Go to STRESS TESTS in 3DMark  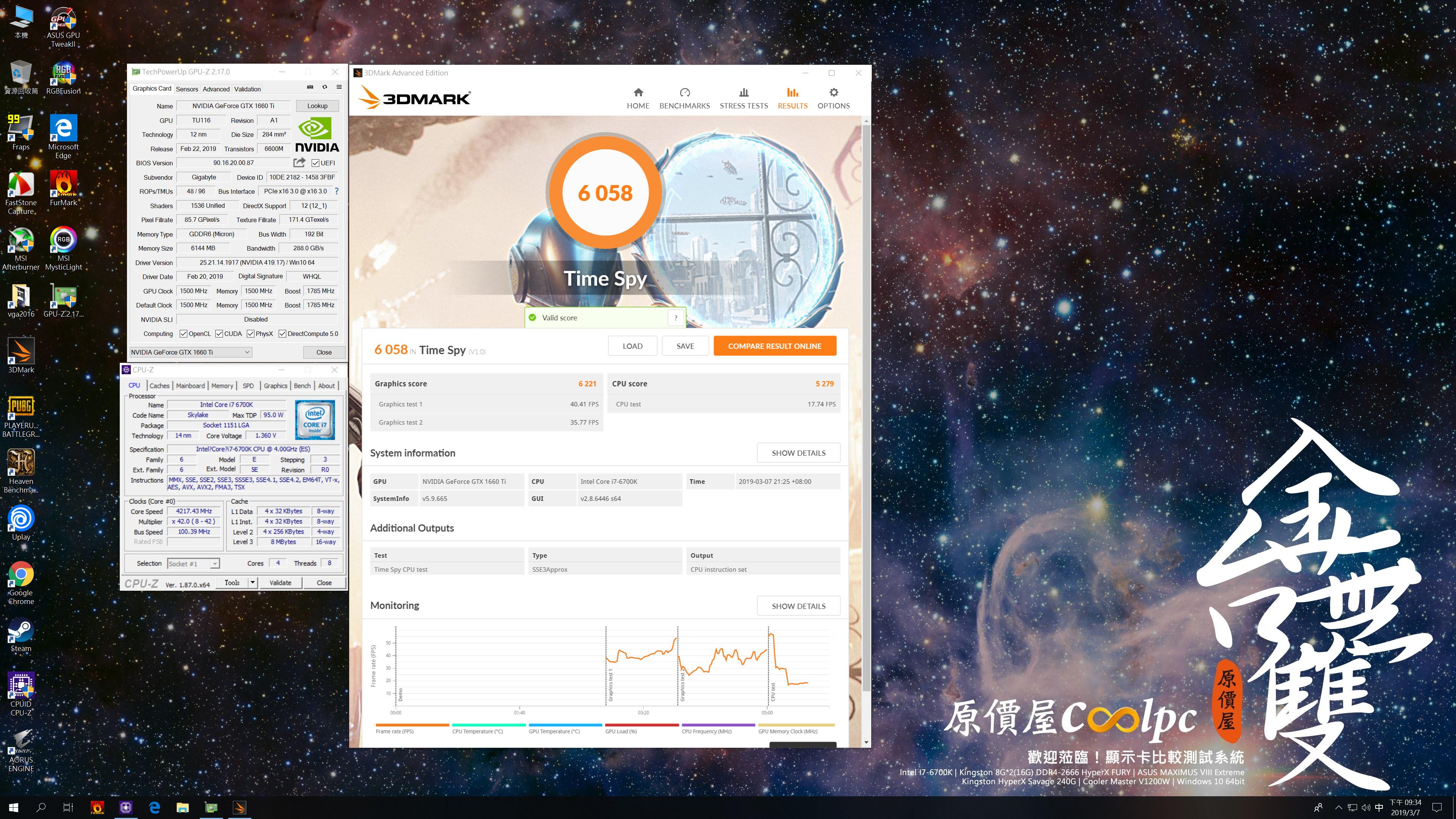click(x=744, y=98)
